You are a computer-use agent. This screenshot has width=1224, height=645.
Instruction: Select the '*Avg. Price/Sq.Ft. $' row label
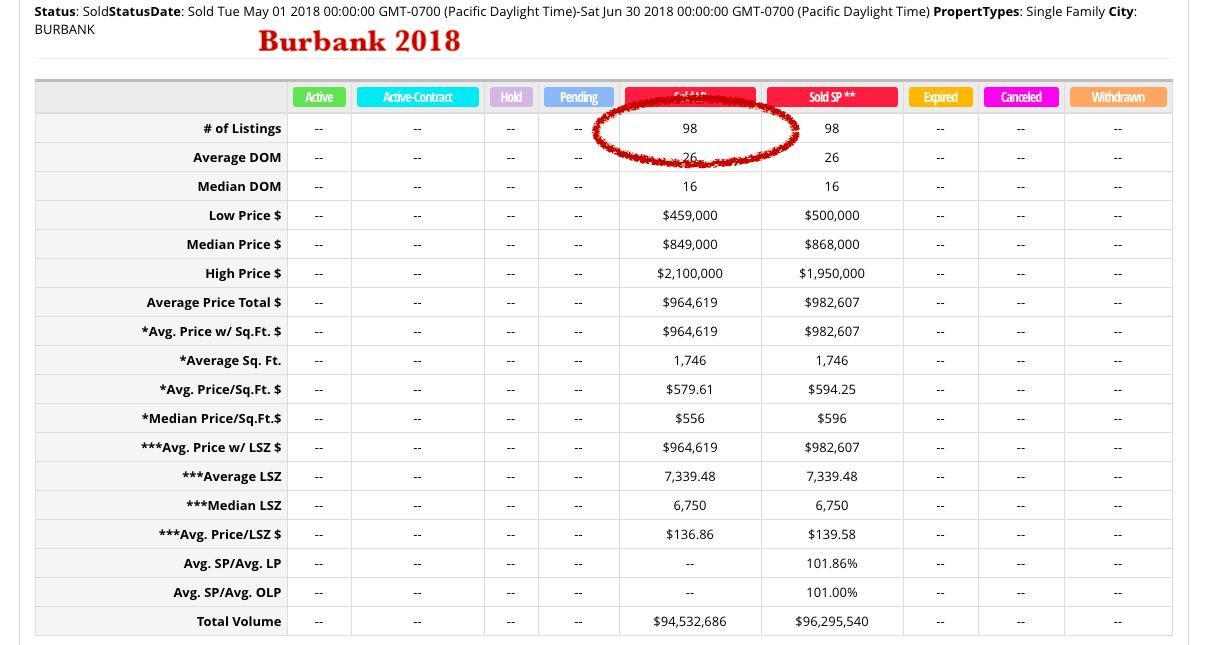(x=220, y=389)
